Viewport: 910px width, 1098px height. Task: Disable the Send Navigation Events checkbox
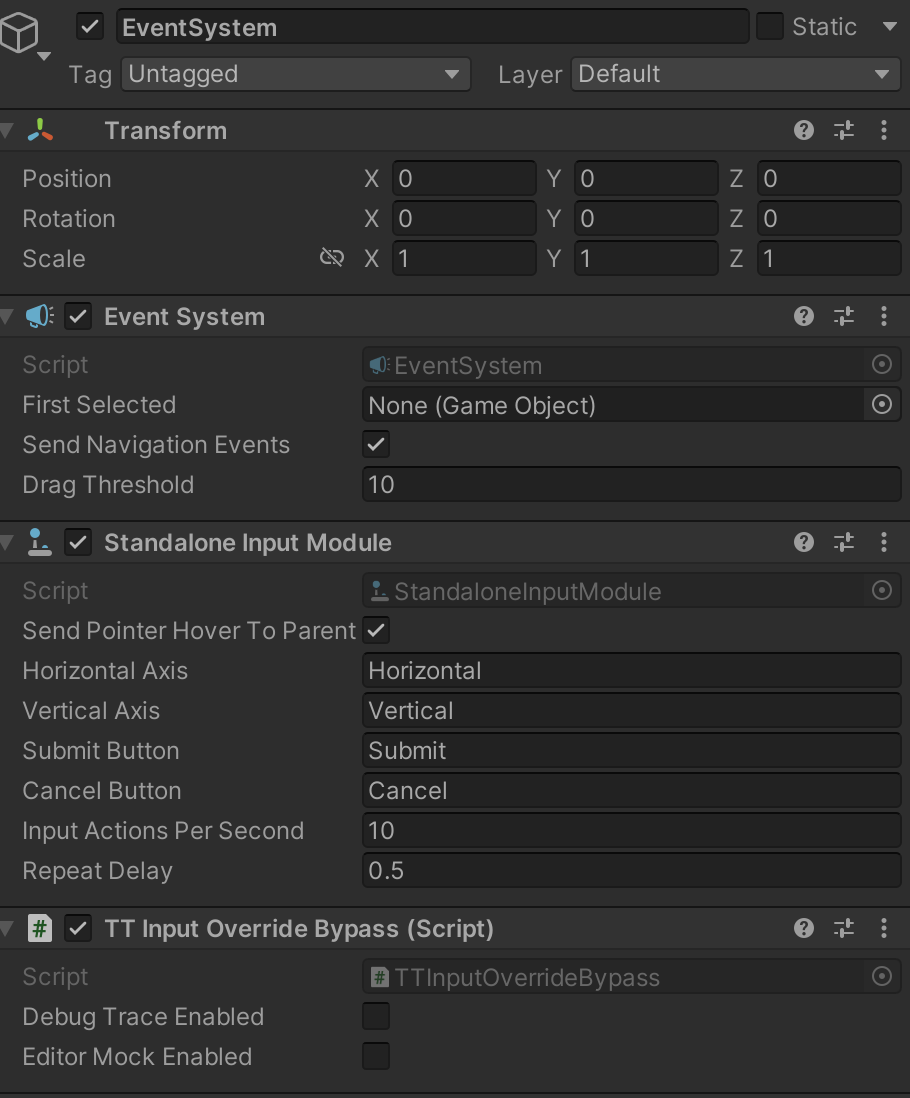pos(376,445)
